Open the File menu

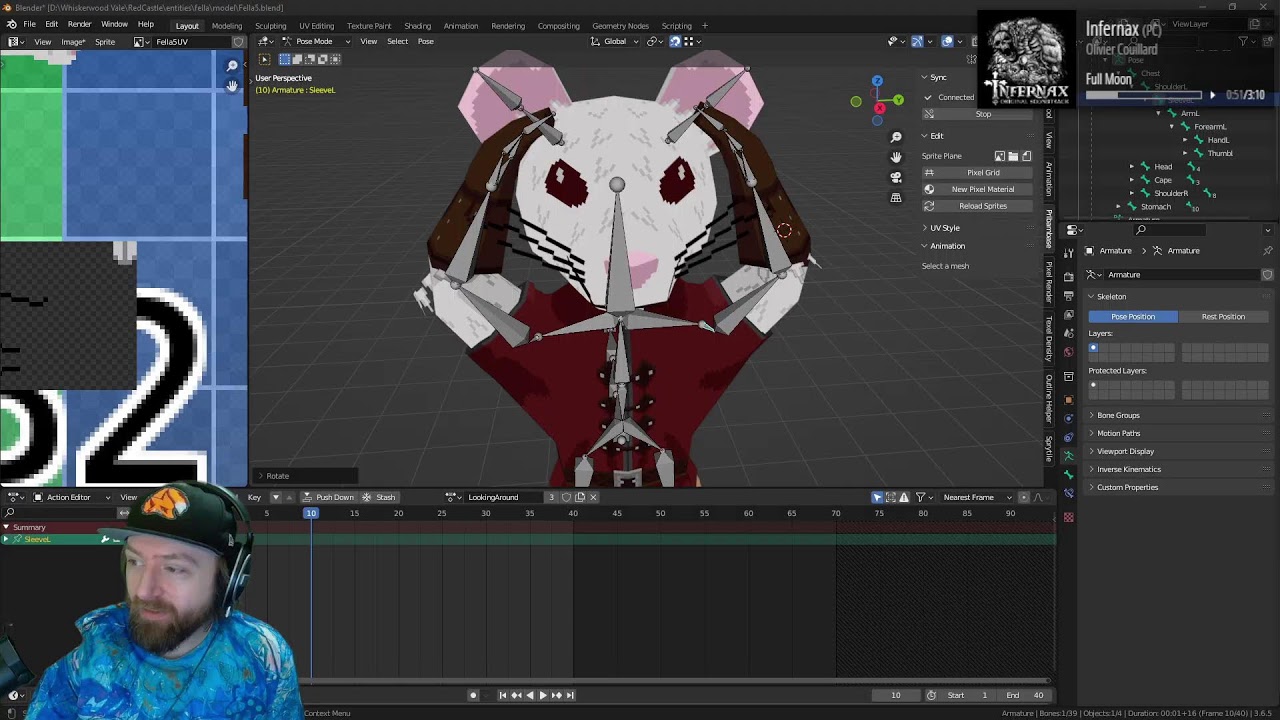point(29,24)
